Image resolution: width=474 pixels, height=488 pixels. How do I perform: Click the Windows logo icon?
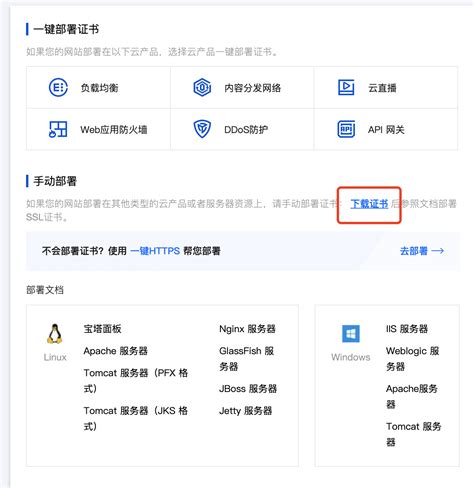(x=351, y=334)
